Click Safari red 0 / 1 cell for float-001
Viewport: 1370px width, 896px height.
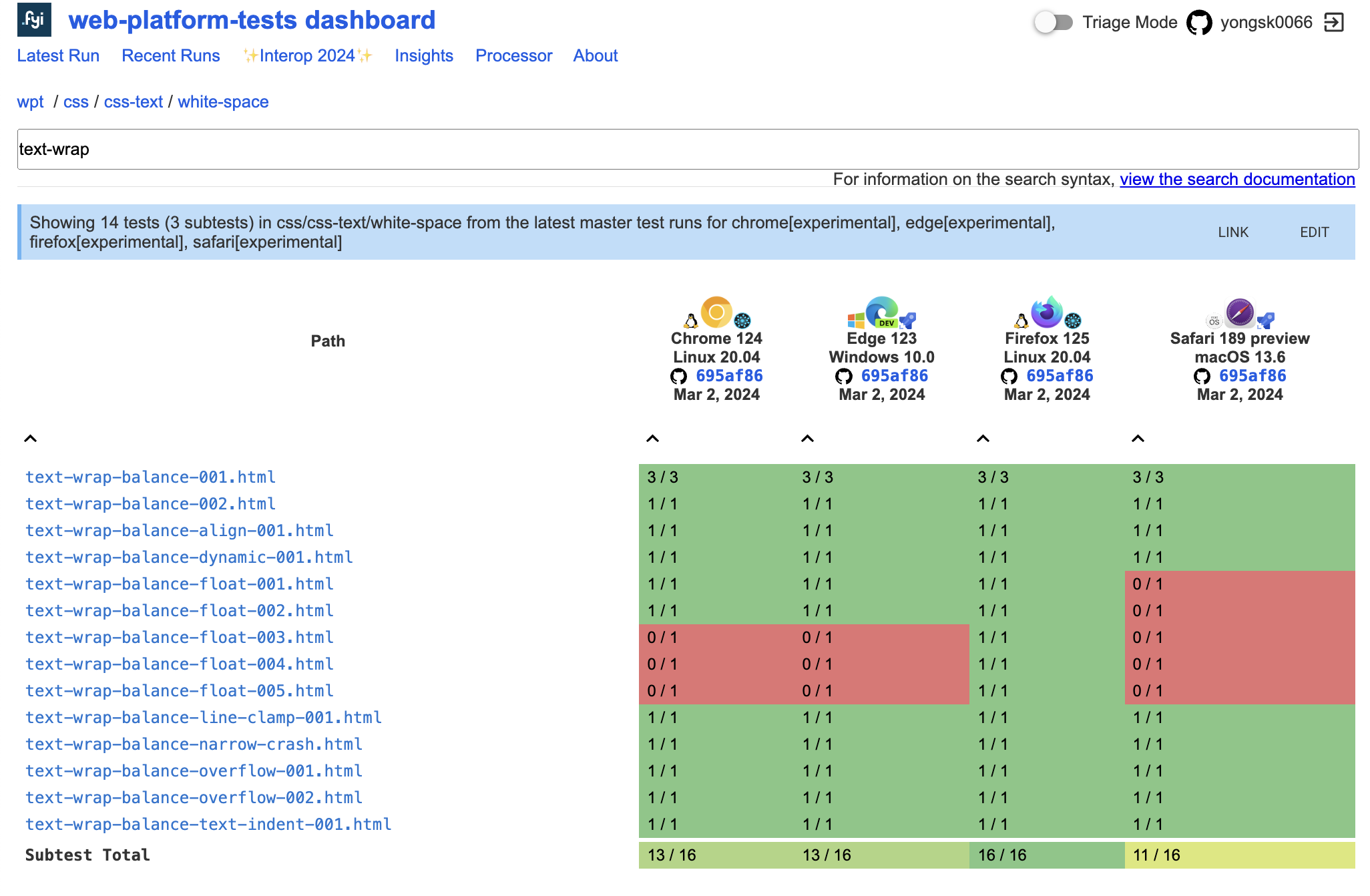[x=1239, y=584]
